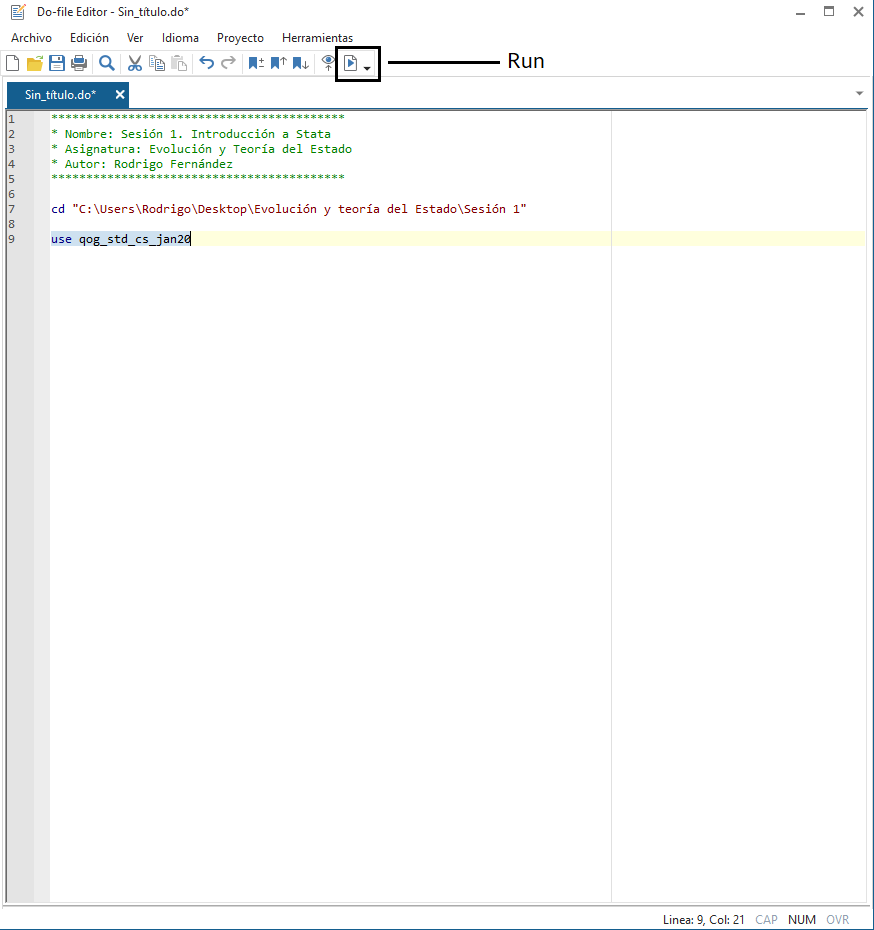This screenshot has width=874, height=930.
Task: Show file in viewer eye icon
Action: (328, 64)
